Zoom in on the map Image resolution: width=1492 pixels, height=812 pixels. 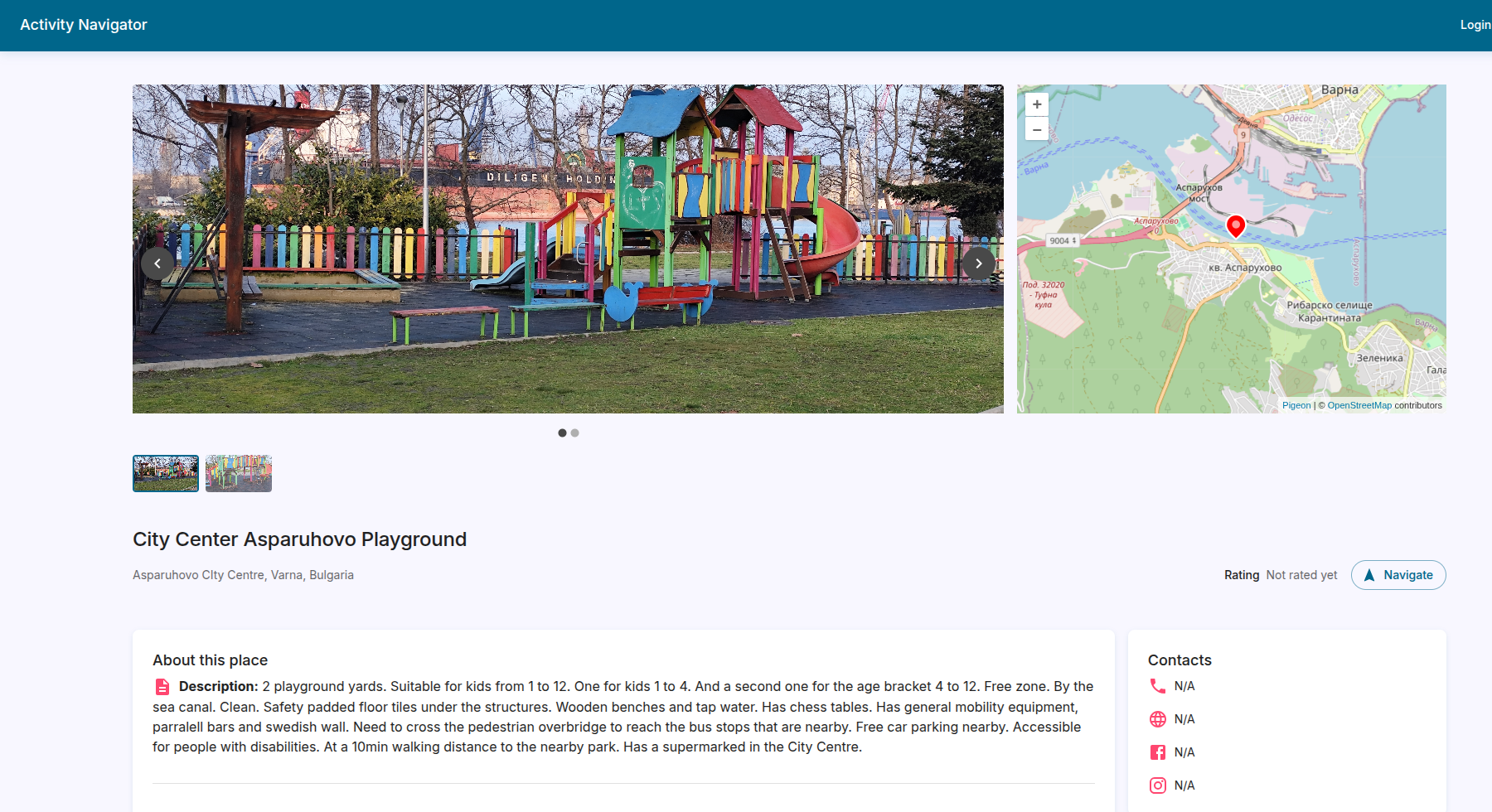(1036, 104)
